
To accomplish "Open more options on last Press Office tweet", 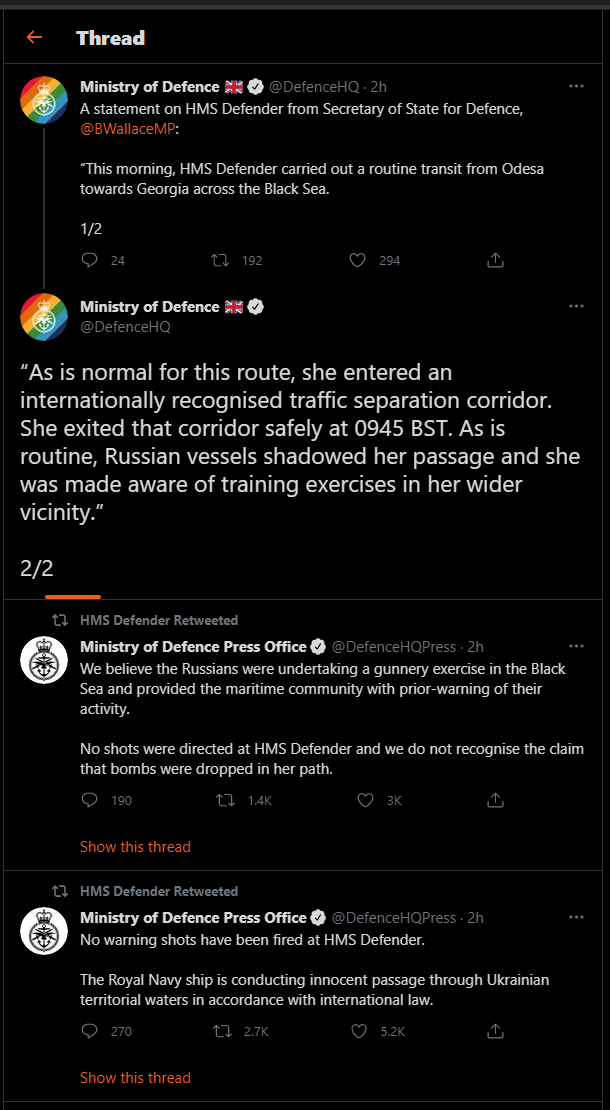I will click(577, 917).
